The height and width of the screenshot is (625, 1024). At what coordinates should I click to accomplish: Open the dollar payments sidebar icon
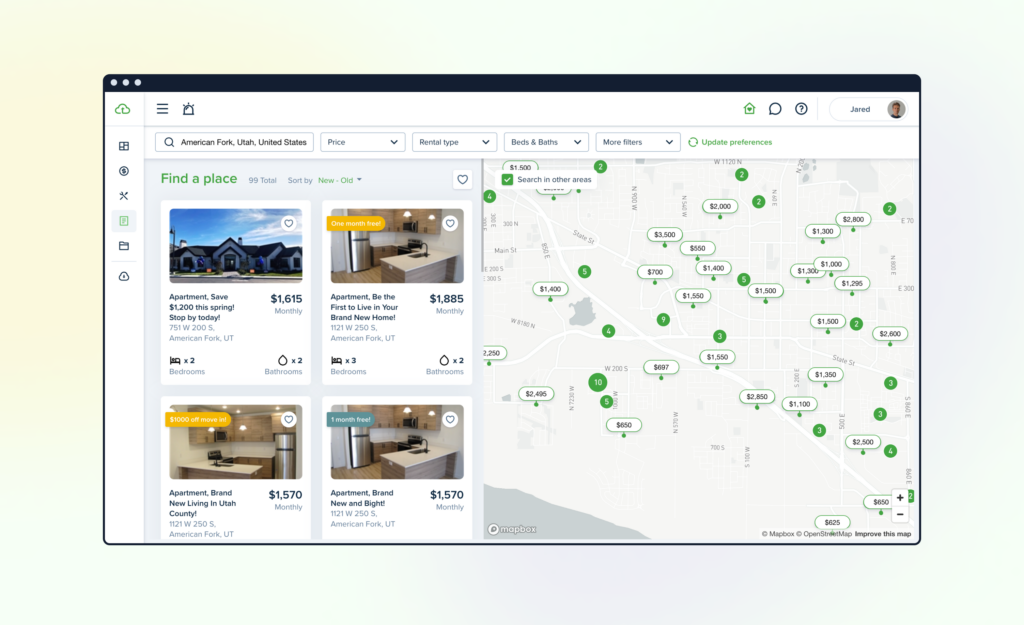point(124,171)
